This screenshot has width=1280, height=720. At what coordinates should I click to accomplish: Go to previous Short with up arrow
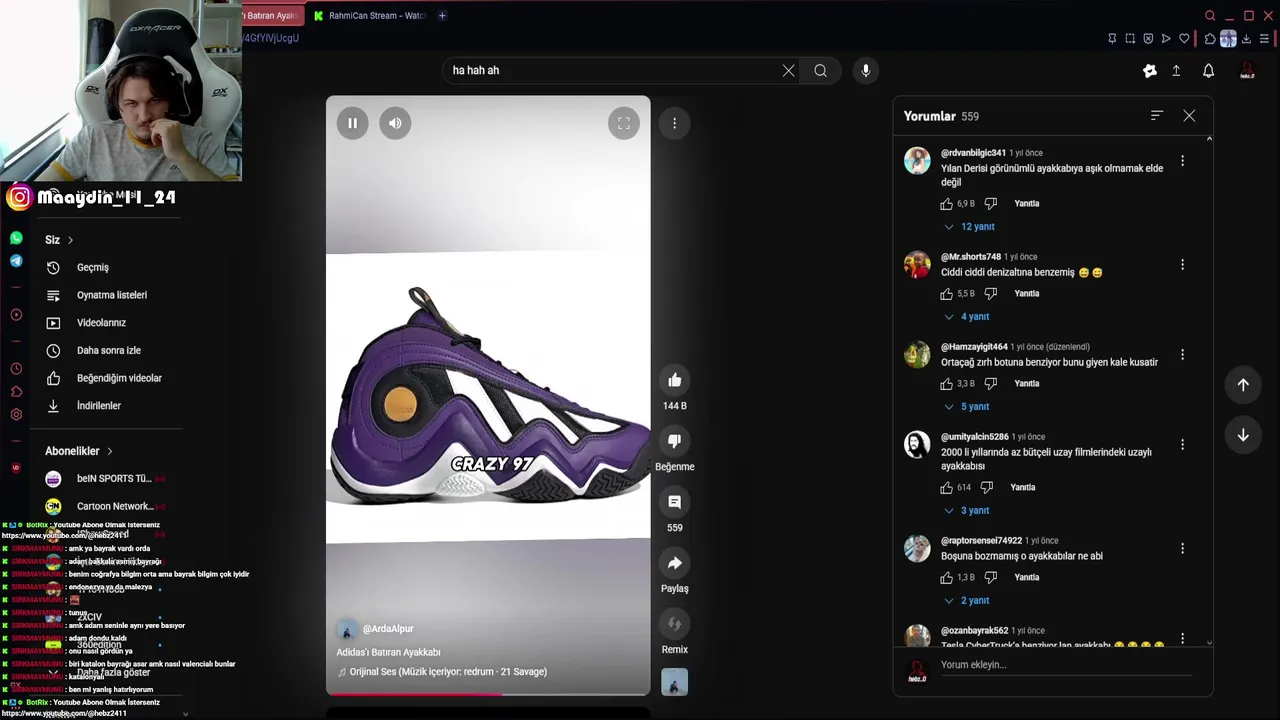click(1243, 384)
